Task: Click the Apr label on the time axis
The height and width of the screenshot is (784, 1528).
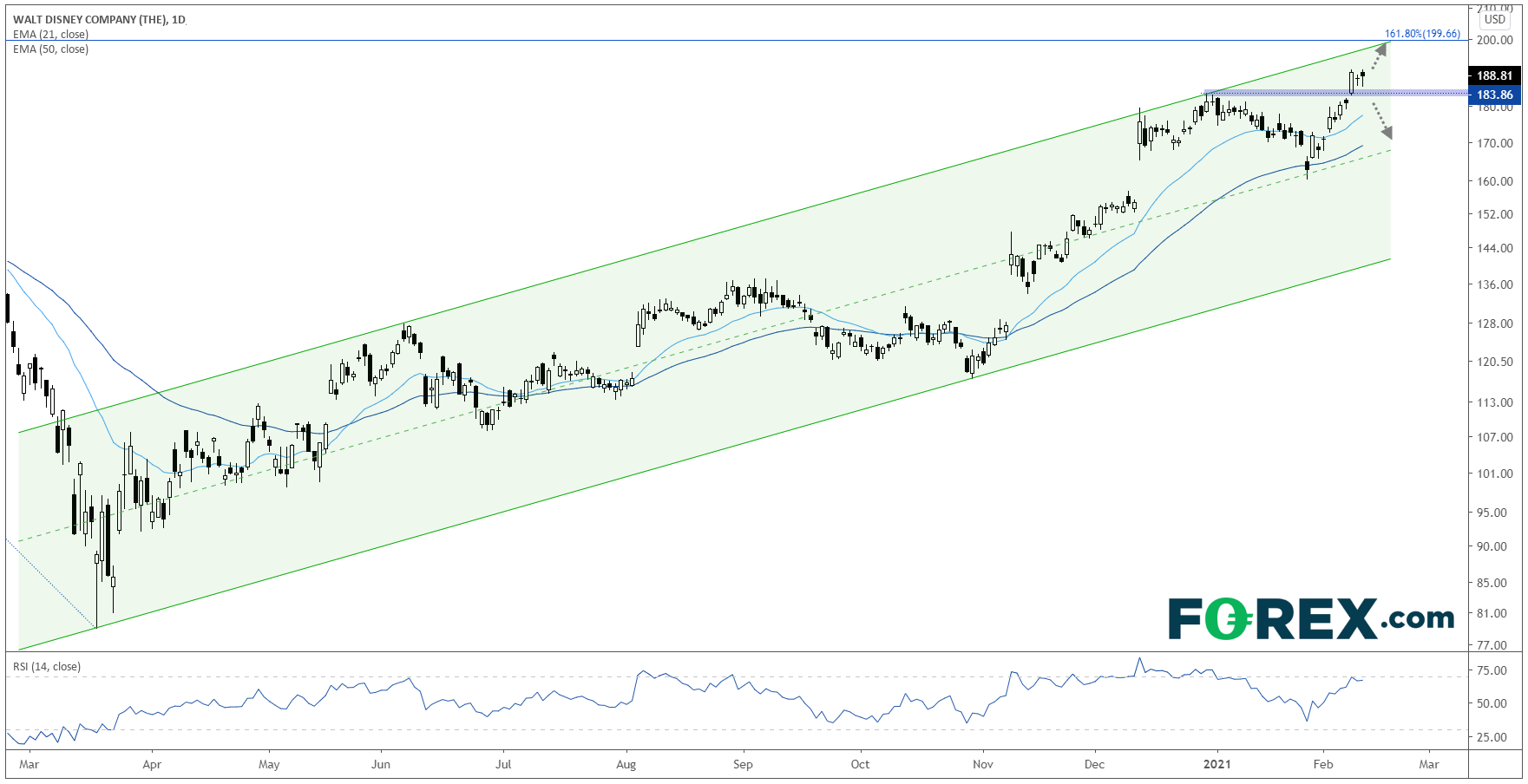Action: (152, 764)
